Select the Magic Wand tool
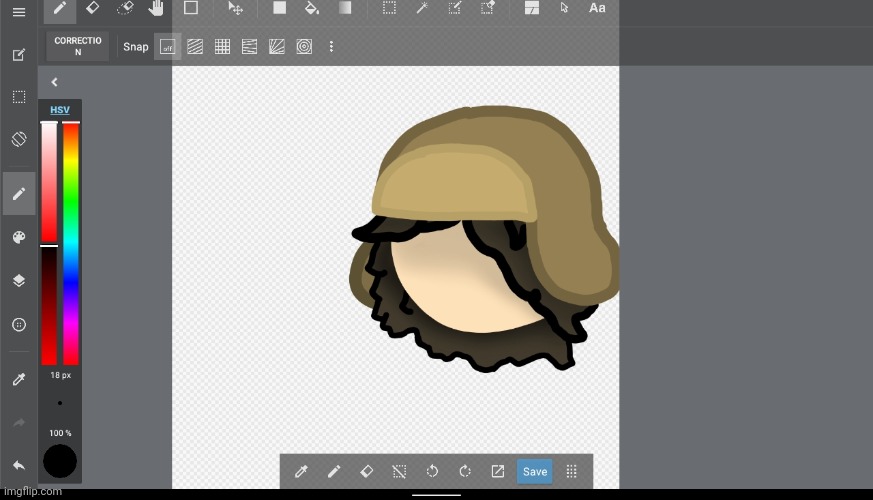The width and height of the screenshot is (873, 500). tap(422, 8)
